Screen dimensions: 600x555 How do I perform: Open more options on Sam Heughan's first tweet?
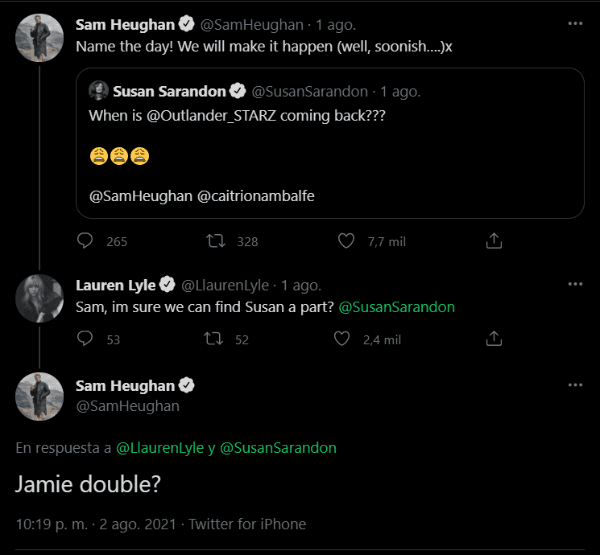575,22
